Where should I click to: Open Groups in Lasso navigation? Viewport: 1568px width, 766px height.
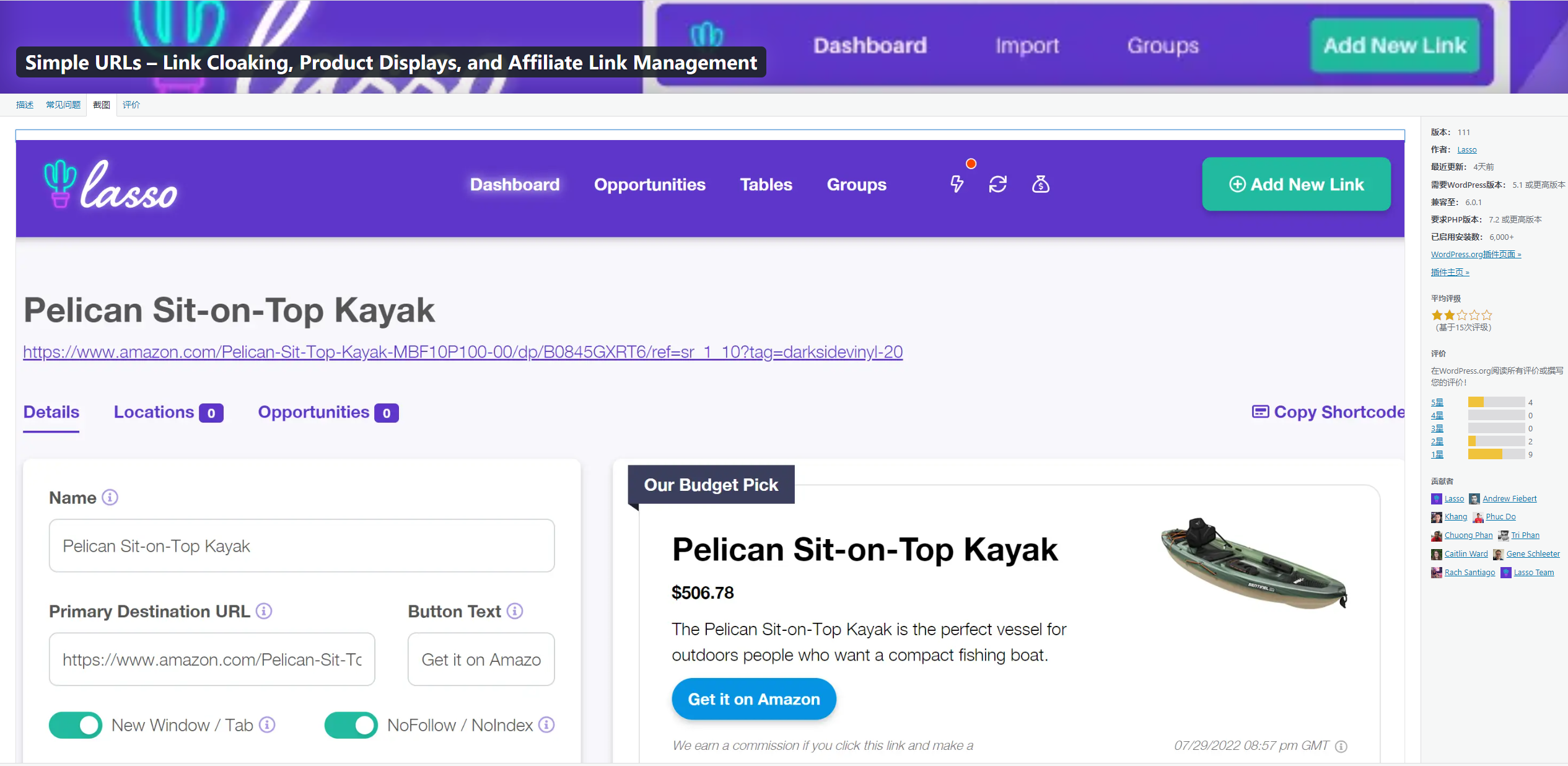[857, 185]
